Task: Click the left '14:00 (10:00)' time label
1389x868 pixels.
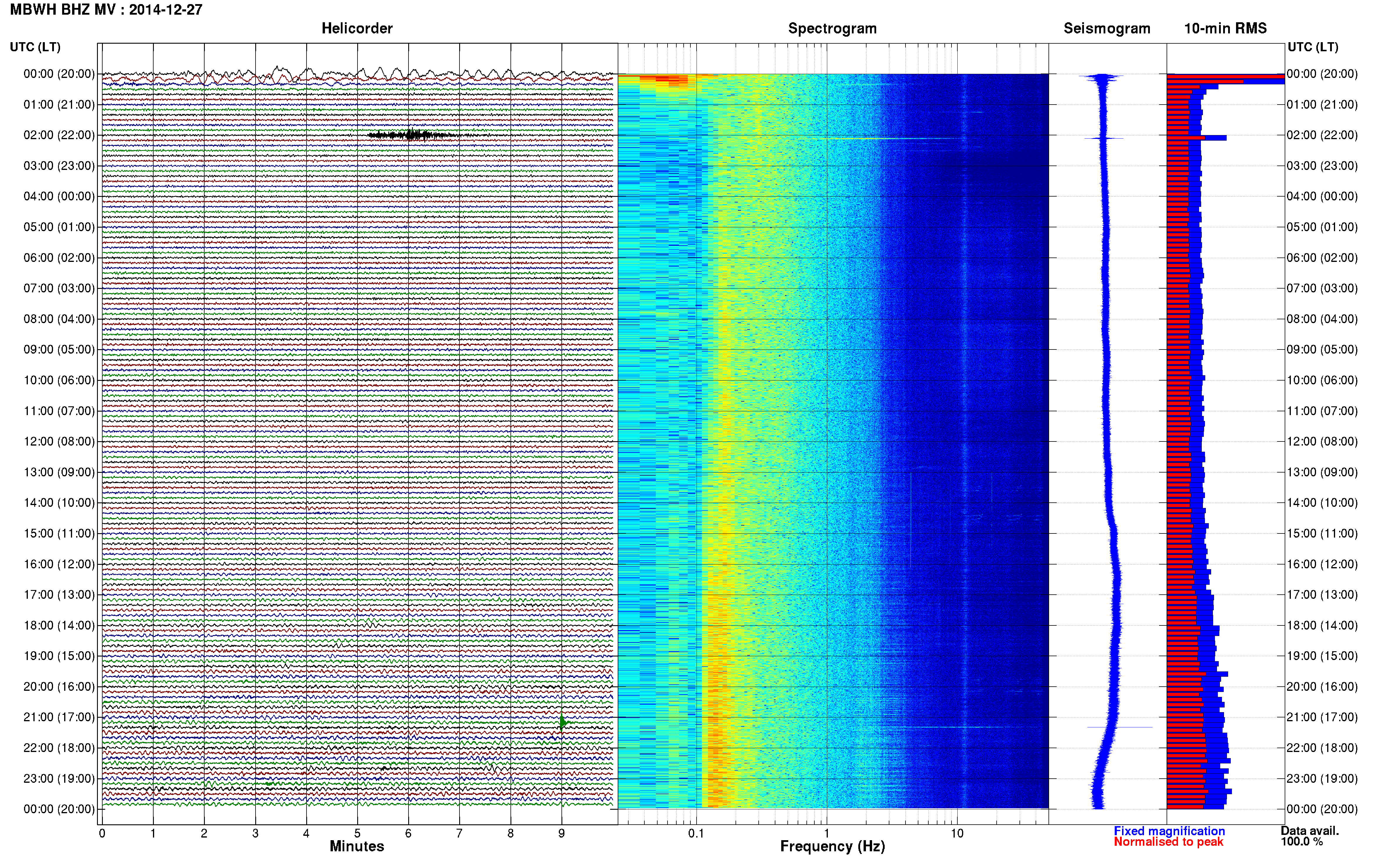Action: pyautogui.click(x=59, y=502)
